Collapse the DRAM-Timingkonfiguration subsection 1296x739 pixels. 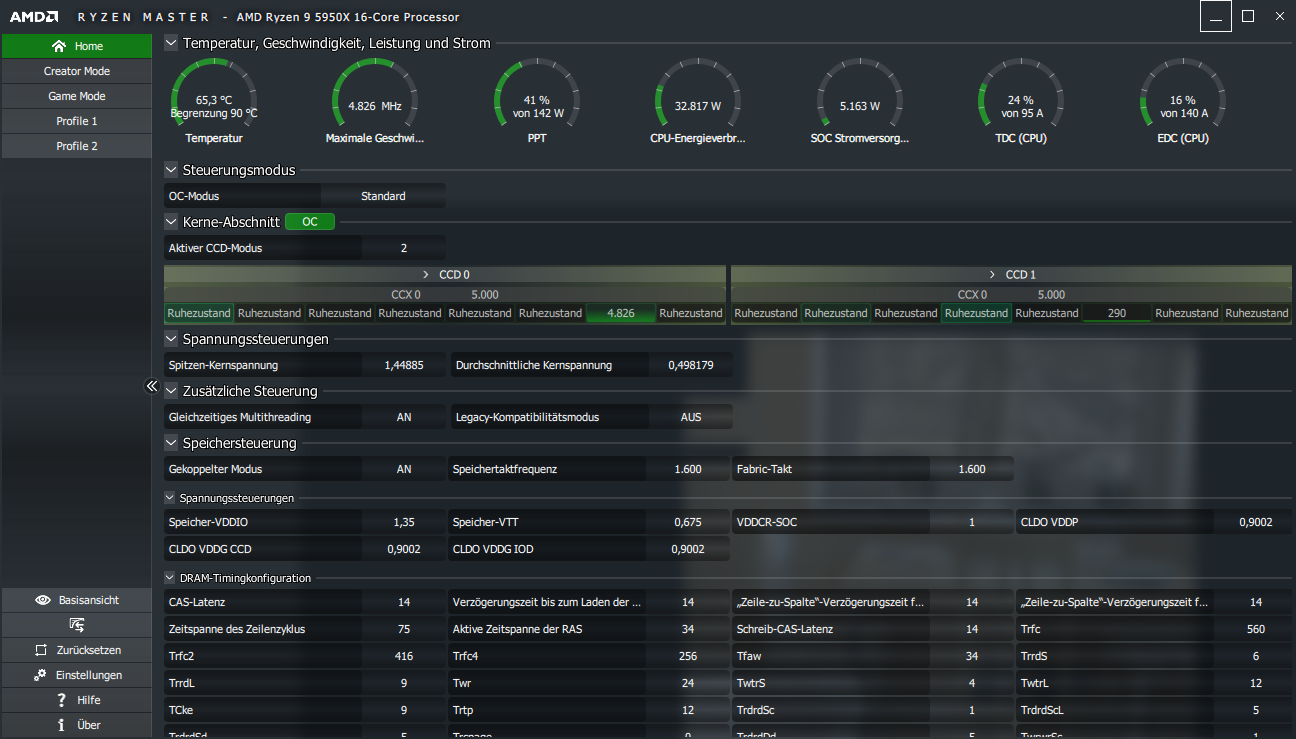[170, 577]
